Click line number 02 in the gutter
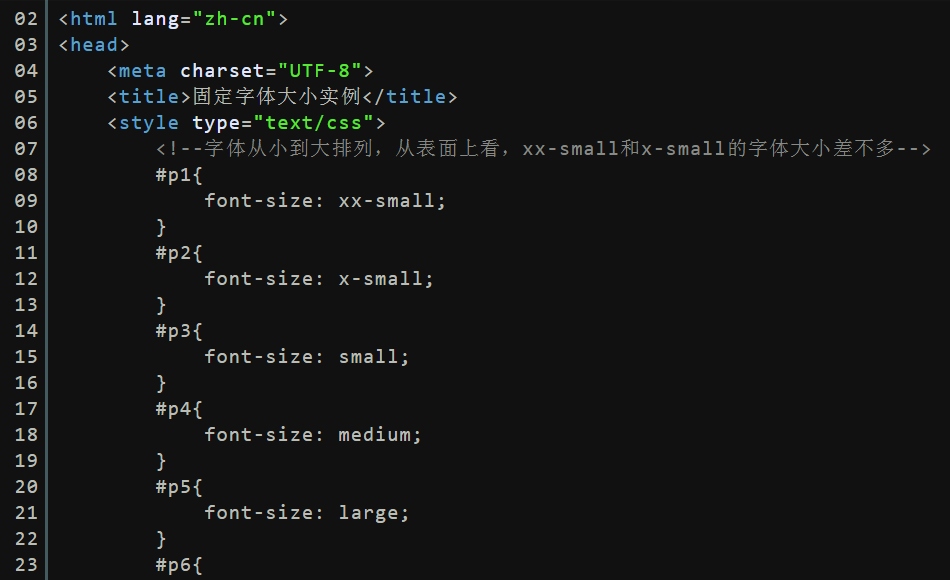Image resolution: width=950 pixels, height=580 pixels. point(26,19)
